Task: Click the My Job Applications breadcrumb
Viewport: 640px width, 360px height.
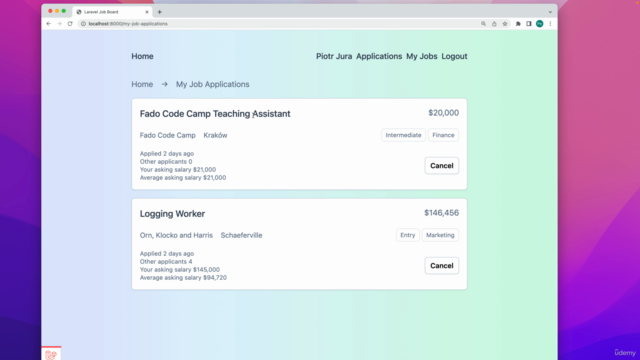Action: pos(213,84)
